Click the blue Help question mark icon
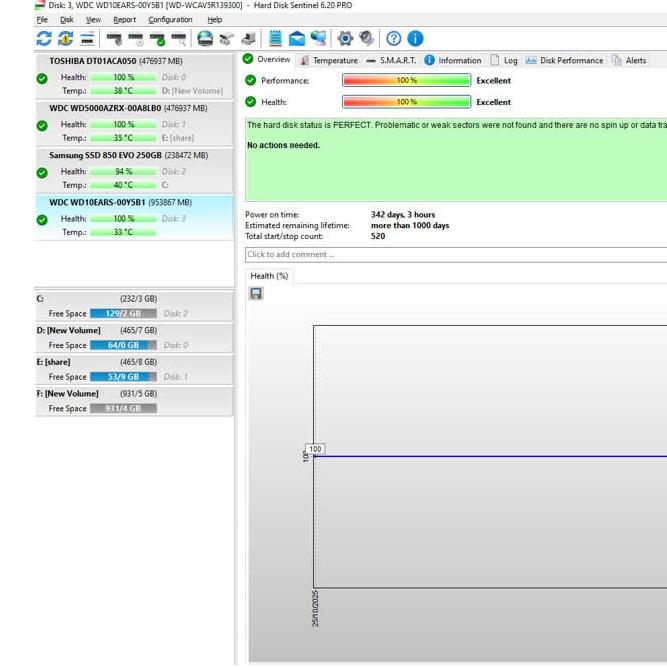The height and width of the screenshot is (667, 667). pyautogui.click(x=393, y=39)
